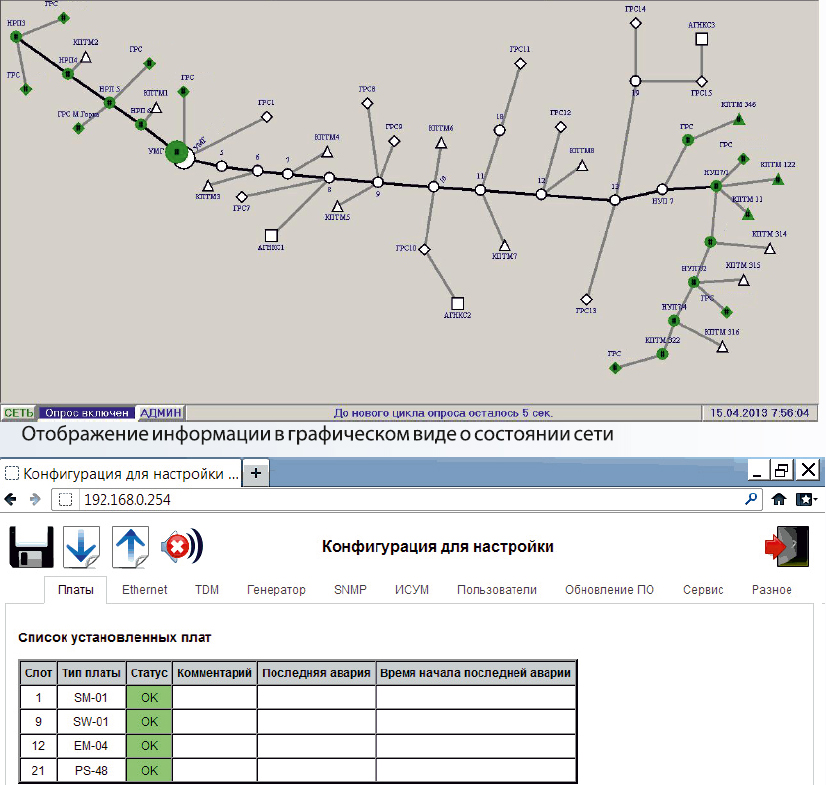Open the Генератор tab
This screenshot has width=826, height=785.
coord(276,590)
